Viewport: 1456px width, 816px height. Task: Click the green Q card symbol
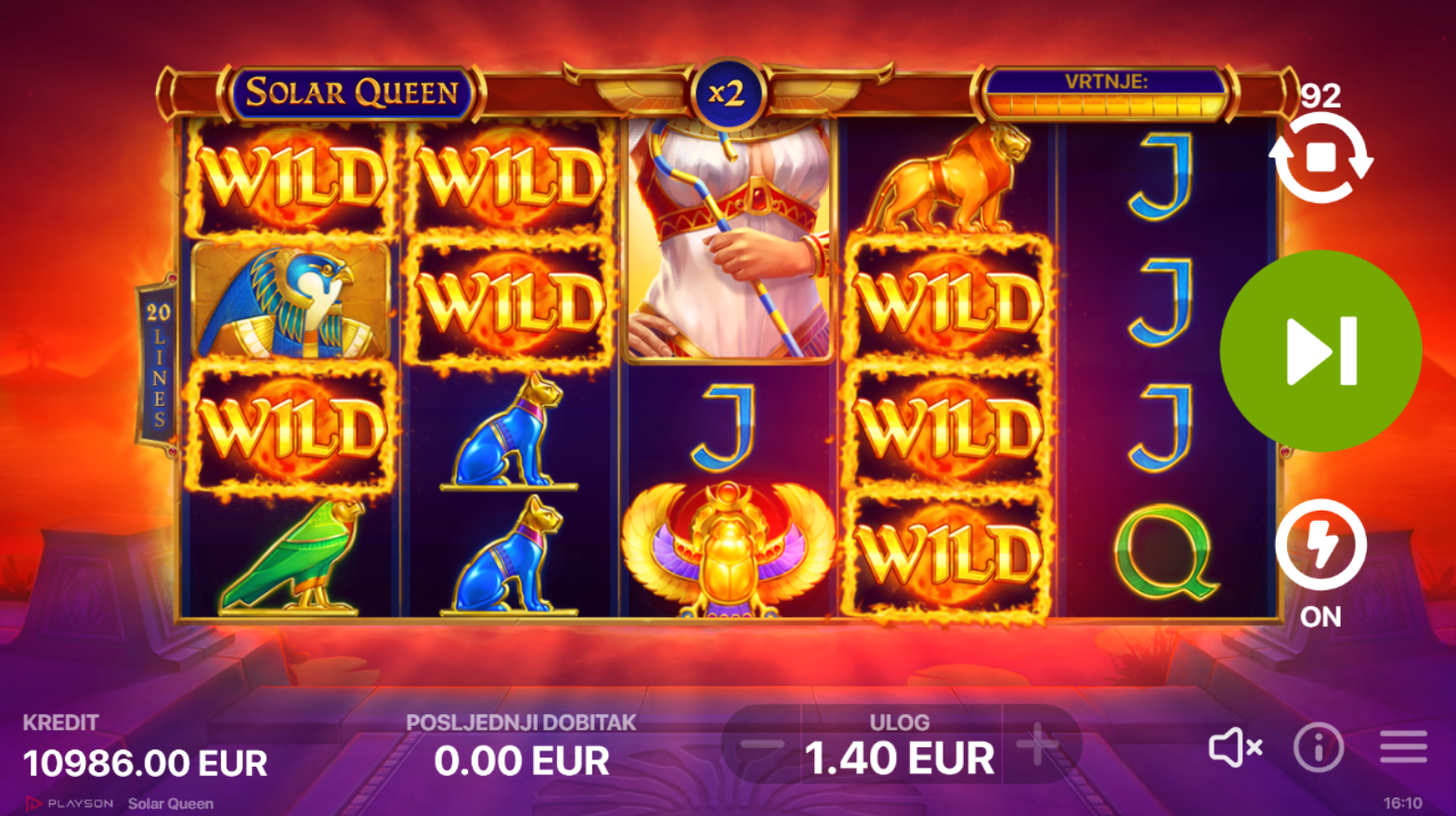pos(1165,553)
